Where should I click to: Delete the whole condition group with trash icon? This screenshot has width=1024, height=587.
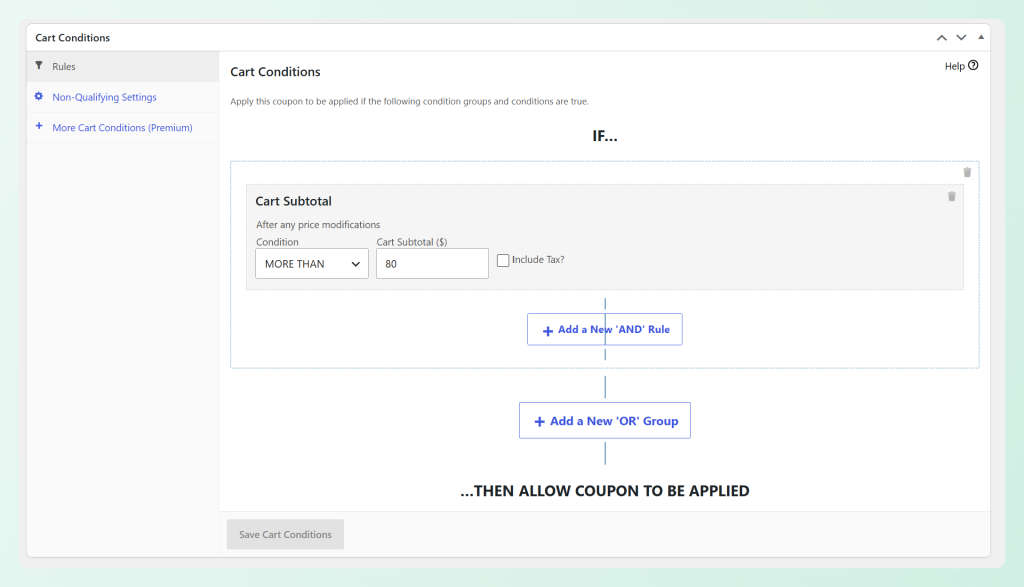967,172
